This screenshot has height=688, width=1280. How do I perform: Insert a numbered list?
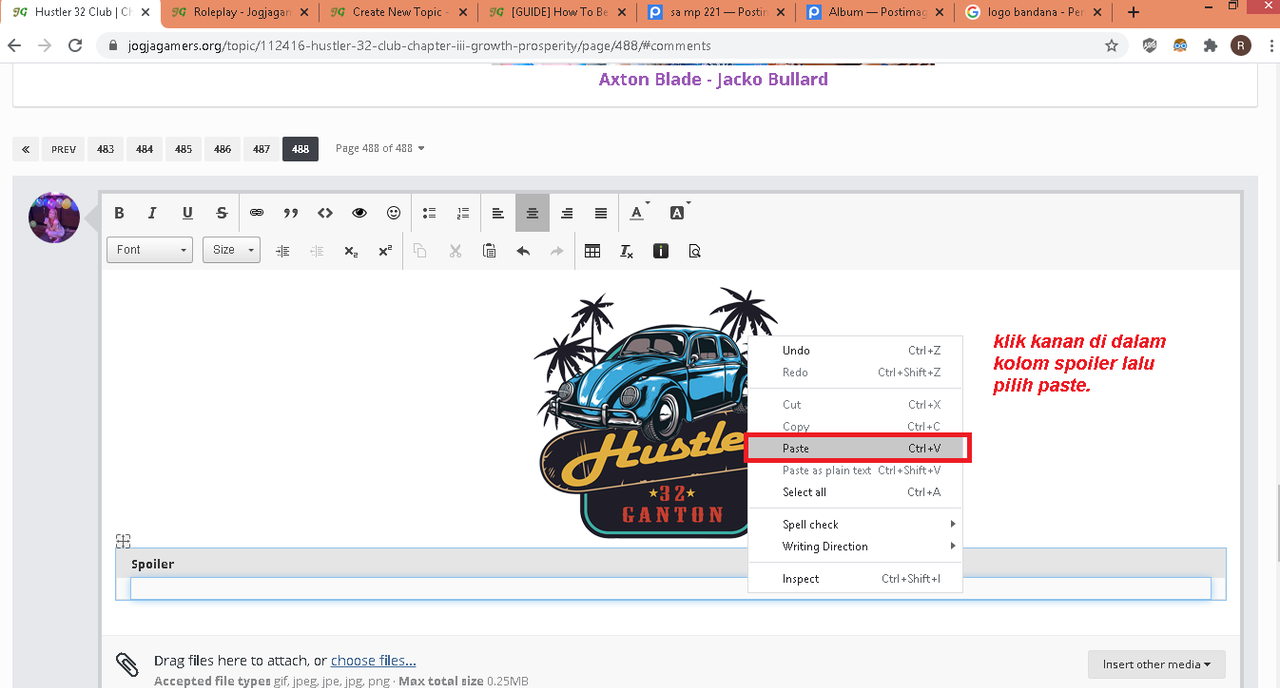463,213
